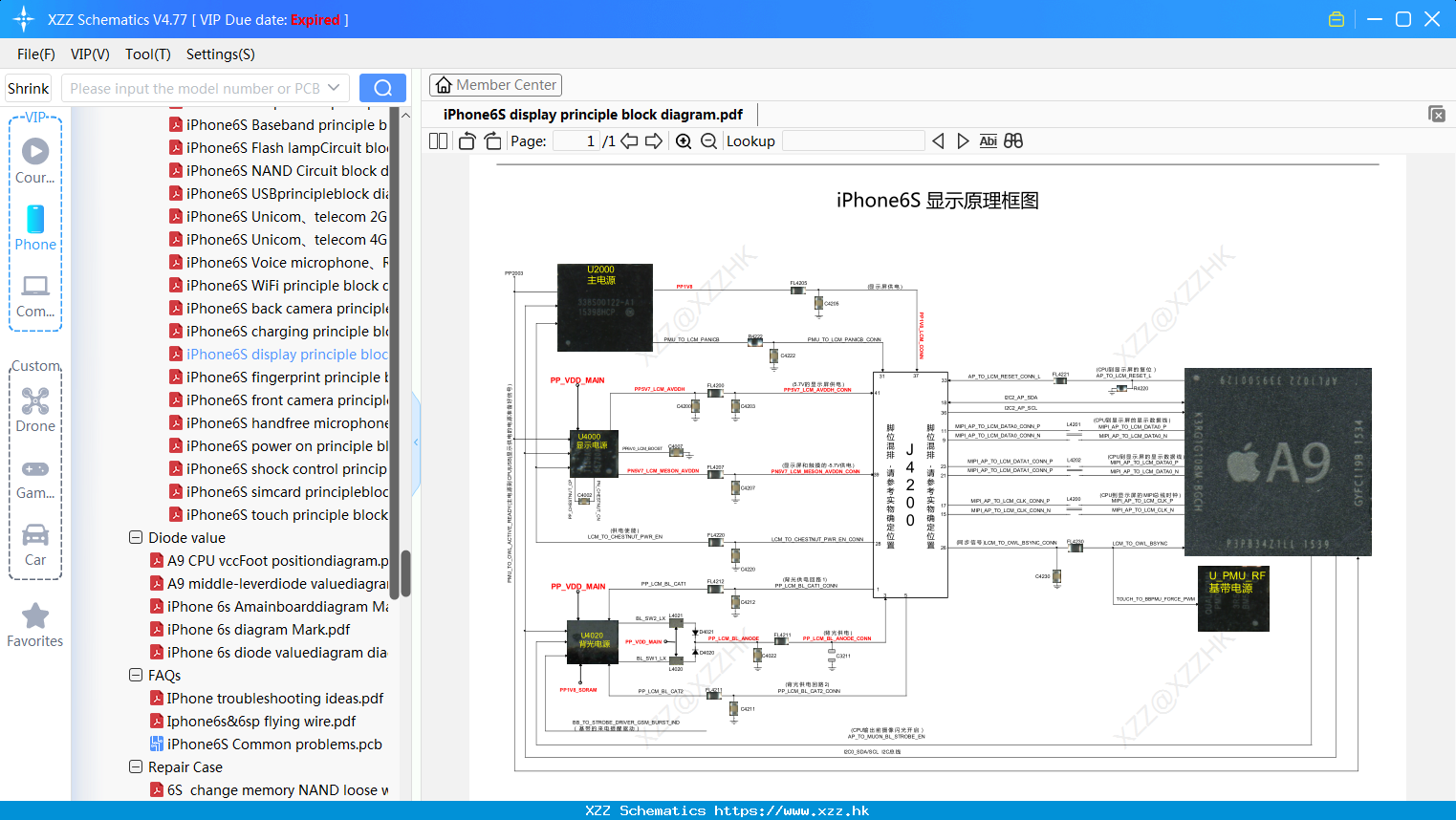Click the search button beside model input
Screen dimensions: 1456x820
point(382,88)
